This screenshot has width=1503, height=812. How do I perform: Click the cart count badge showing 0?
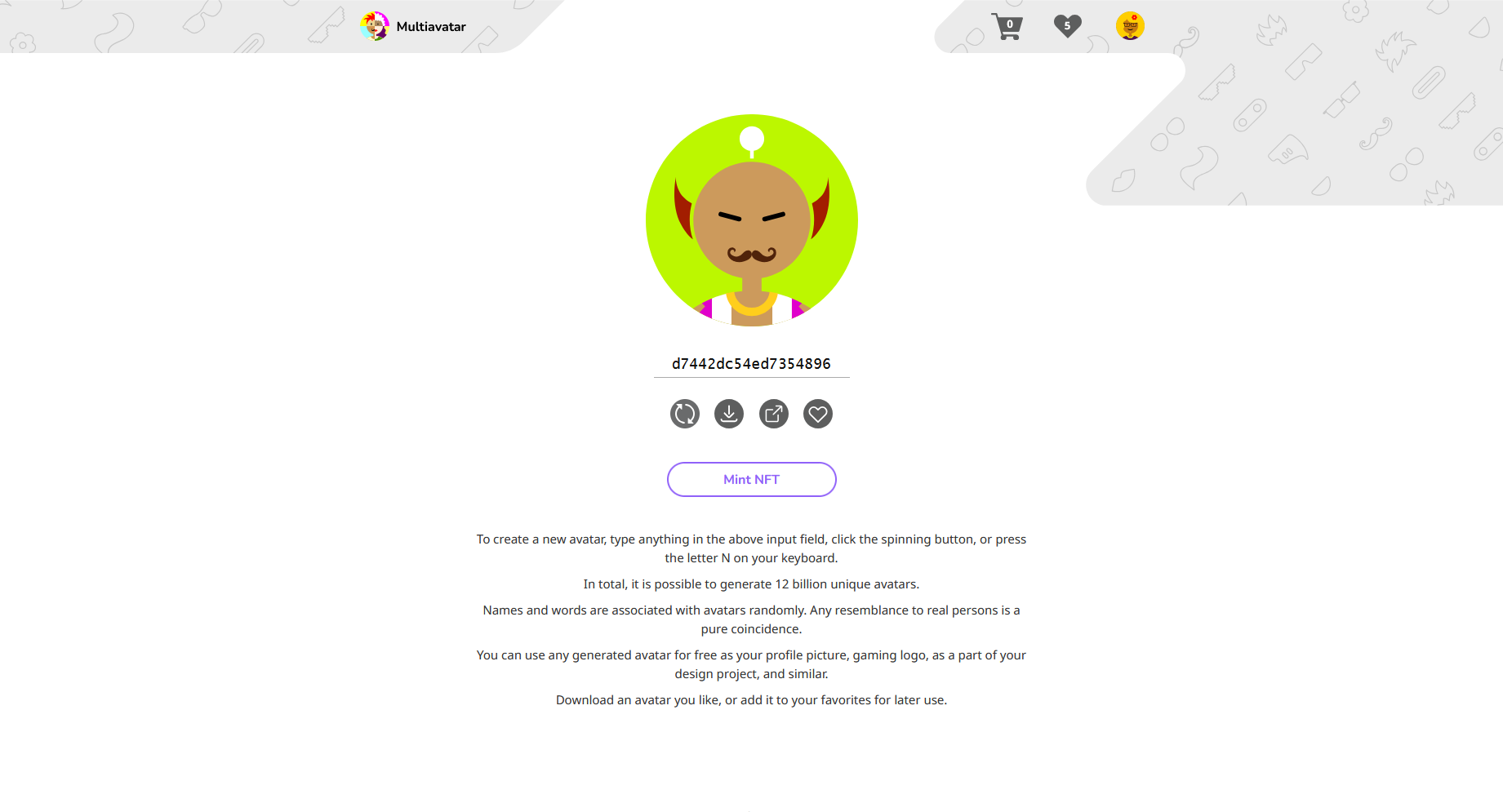pos(1010,24)
